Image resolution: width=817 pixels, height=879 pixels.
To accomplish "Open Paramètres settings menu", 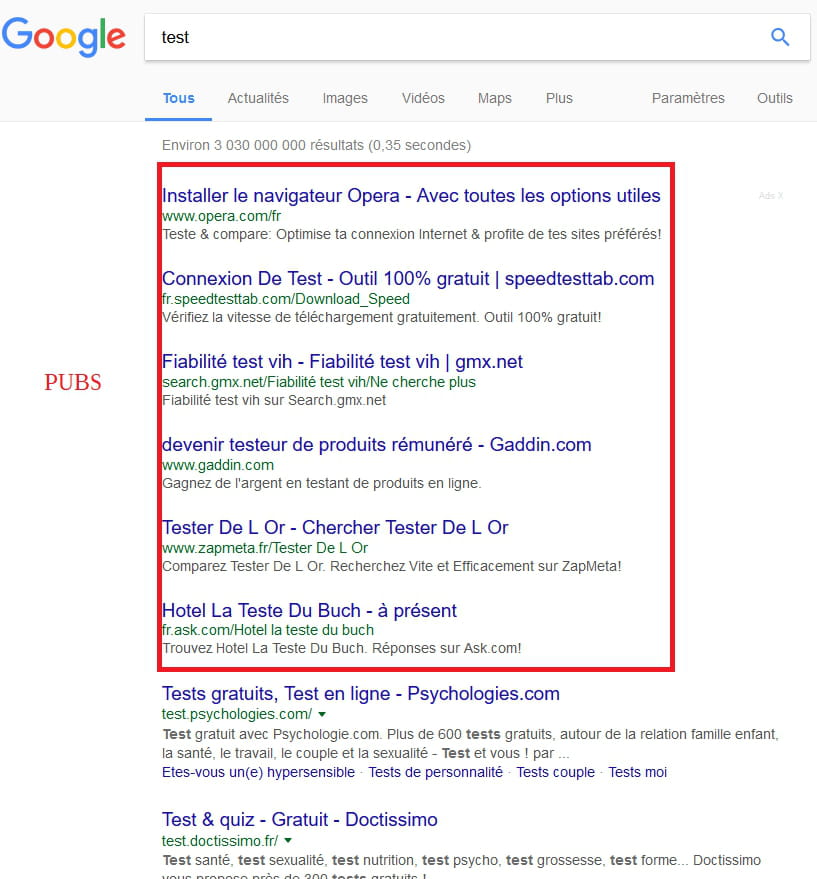I will click(688, 98).
